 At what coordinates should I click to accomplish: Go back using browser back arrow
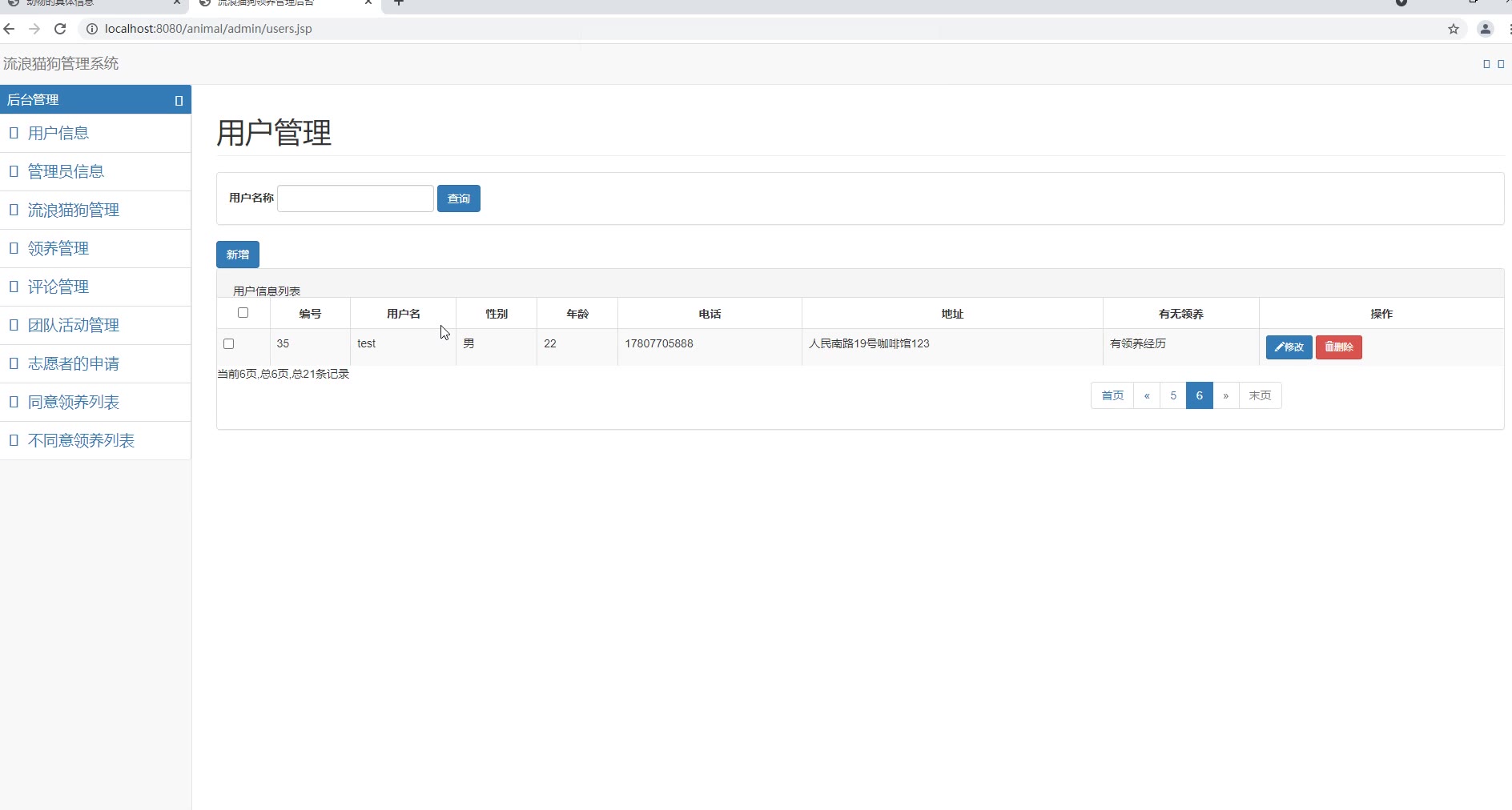(10, 29)
